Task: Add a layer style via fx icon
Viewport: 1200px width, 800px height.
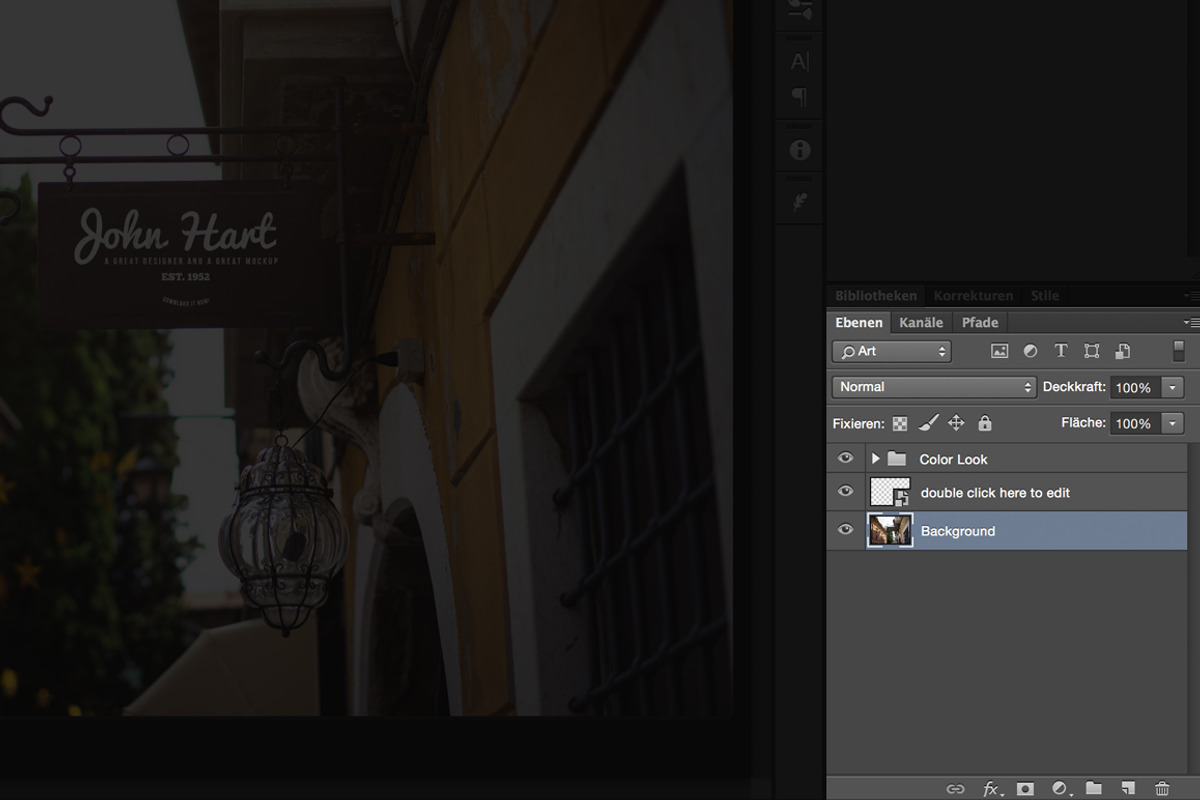Action: [x=991, y=789]
